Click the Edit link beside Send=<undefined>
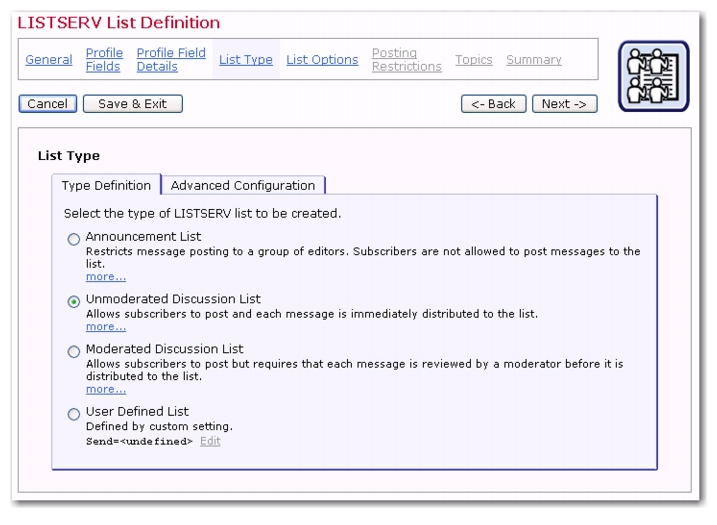The image size is (717, 525). point(210,441)
